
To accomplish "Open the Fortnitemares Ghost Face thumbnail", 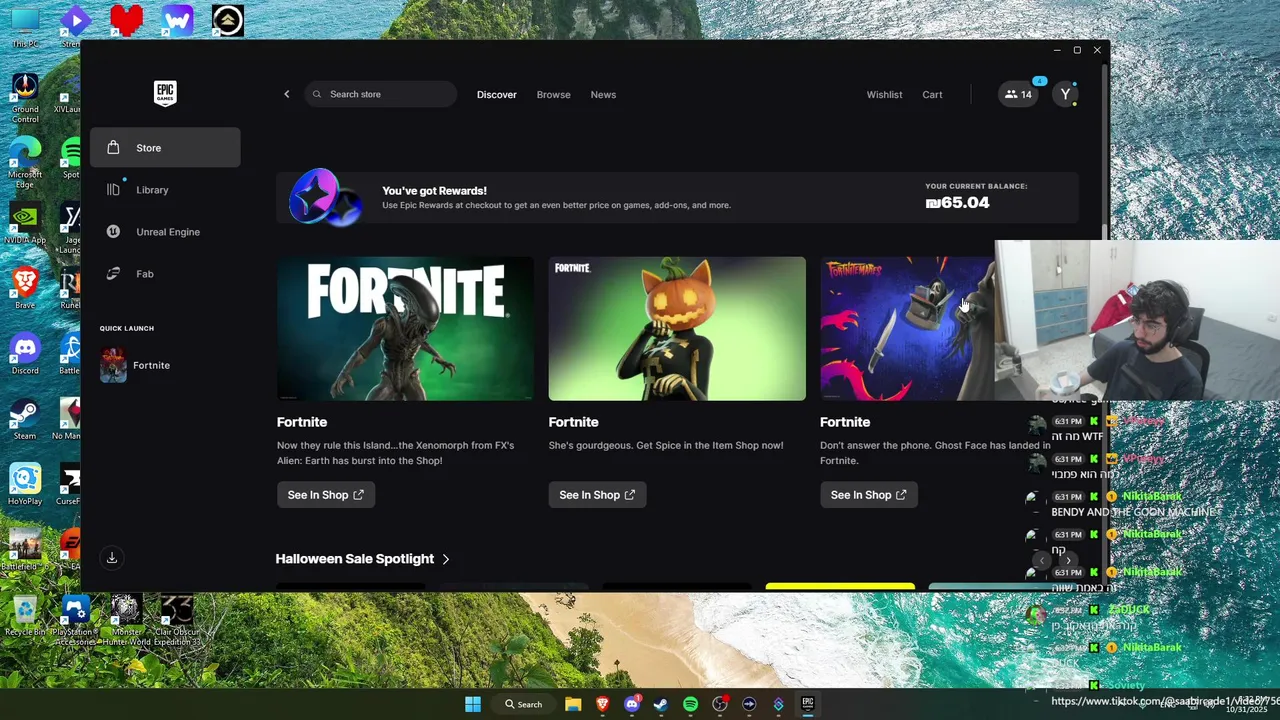I will pos(907,329).
